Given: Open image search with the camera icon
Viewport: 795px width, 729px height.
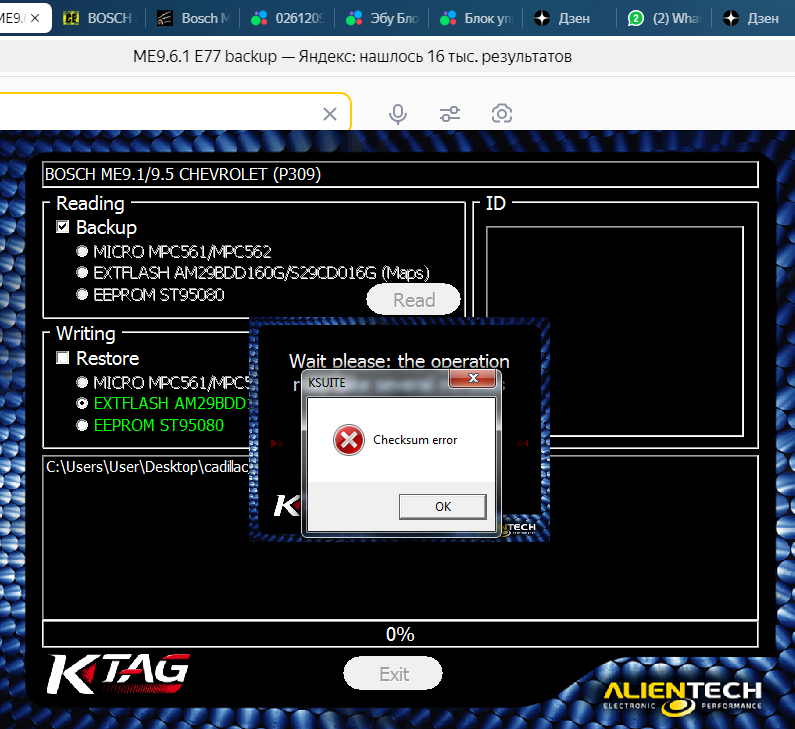Looking at the screenshot, I should 502,114.
